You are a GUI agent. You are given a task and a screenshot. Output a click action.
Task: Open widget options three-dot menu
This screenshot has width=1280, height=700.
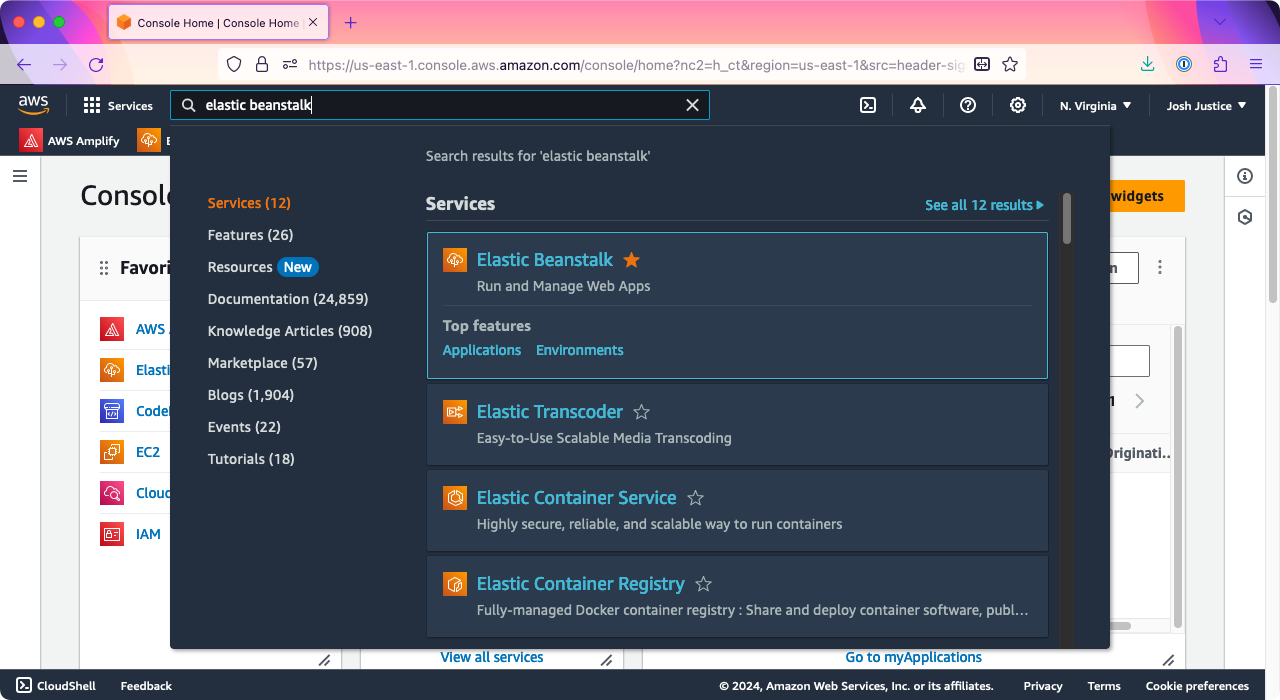point(1160,267)
